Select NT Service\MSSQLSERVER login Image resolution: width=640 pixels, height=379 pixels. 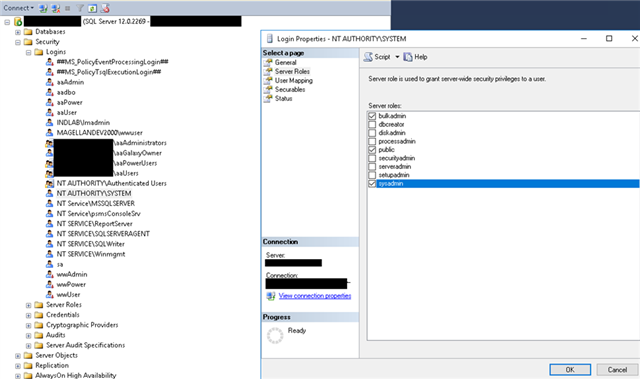pos(96,203)
